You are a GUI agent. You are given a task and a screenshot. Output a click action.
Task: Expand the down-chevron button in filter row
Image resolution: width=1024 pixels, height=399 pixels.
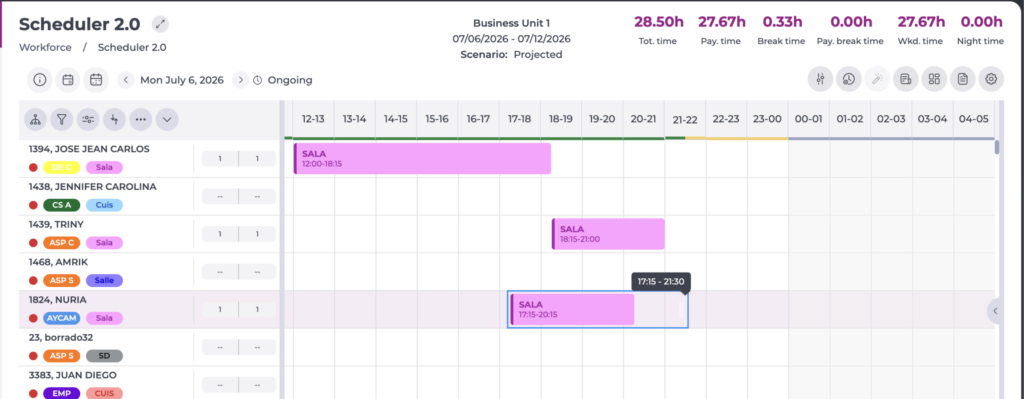pos(167,120)
